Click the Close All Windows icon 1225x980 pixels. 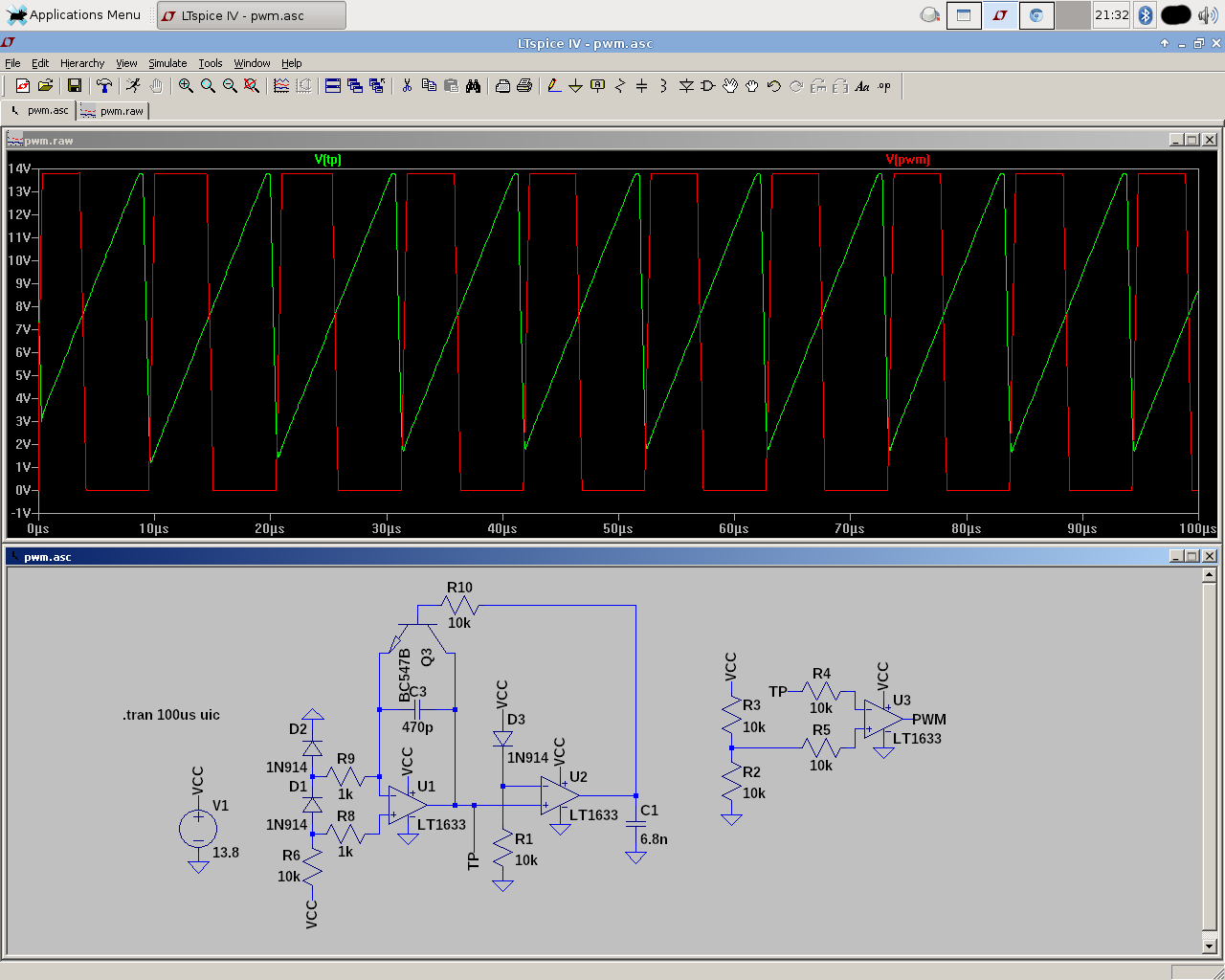(377, 86)
